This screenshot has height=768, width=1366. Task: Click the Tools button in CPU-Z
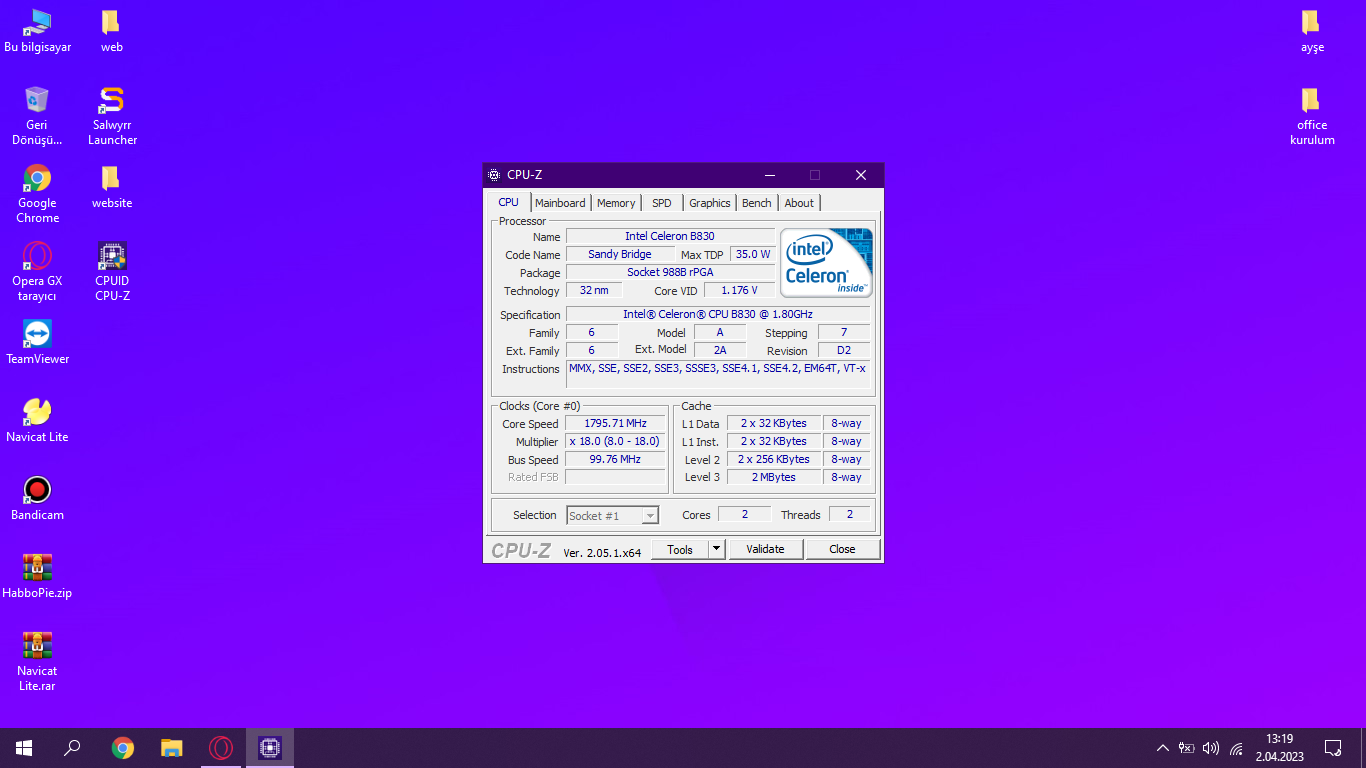click(680, 549)
